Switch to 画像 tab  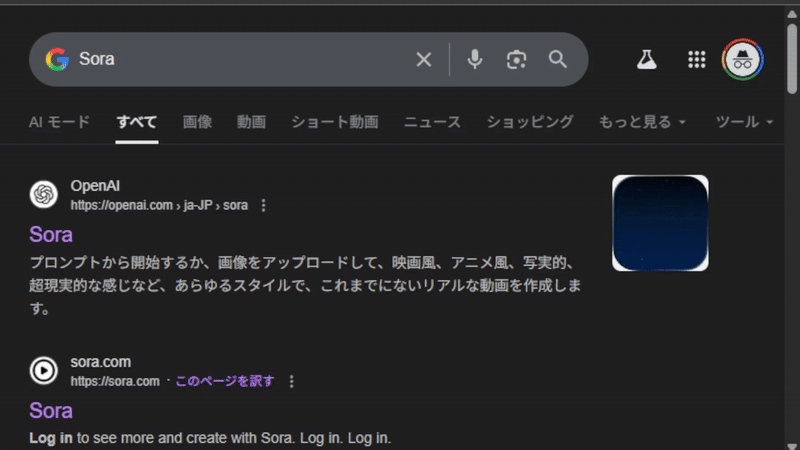click(x=197, y=122)
